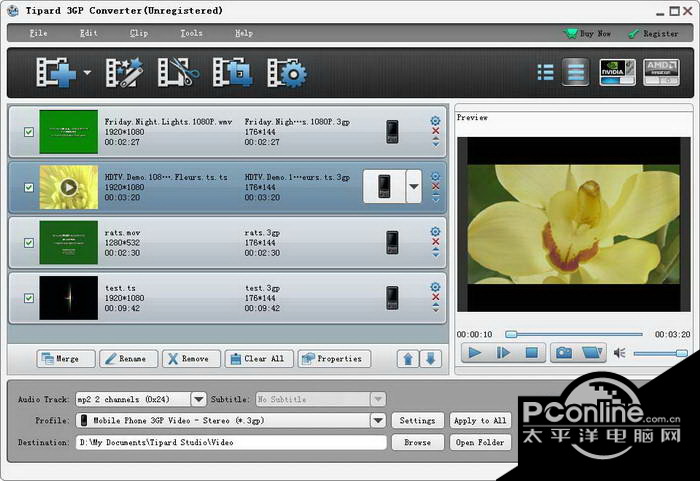
Task: Open the Profile format dropdown
Action: point(378,420)
